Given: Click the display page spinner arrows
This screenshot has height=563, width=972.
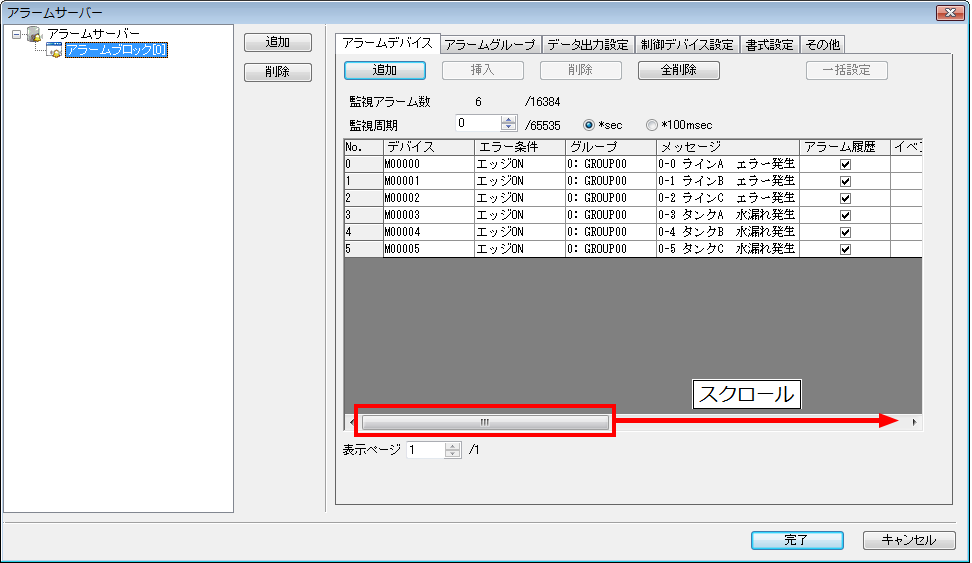Looking at the screenshot, I should 452,450.
